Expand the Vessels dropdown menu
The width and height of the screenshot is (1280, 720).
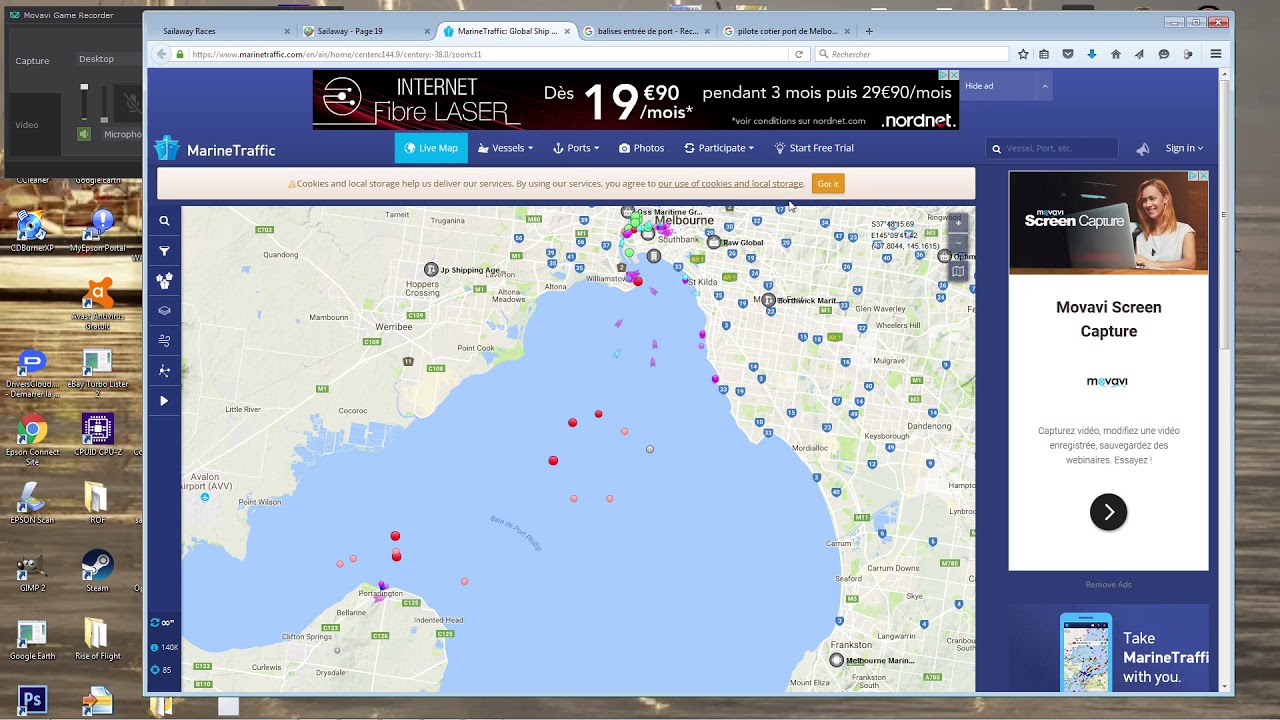tap(505, 148)
